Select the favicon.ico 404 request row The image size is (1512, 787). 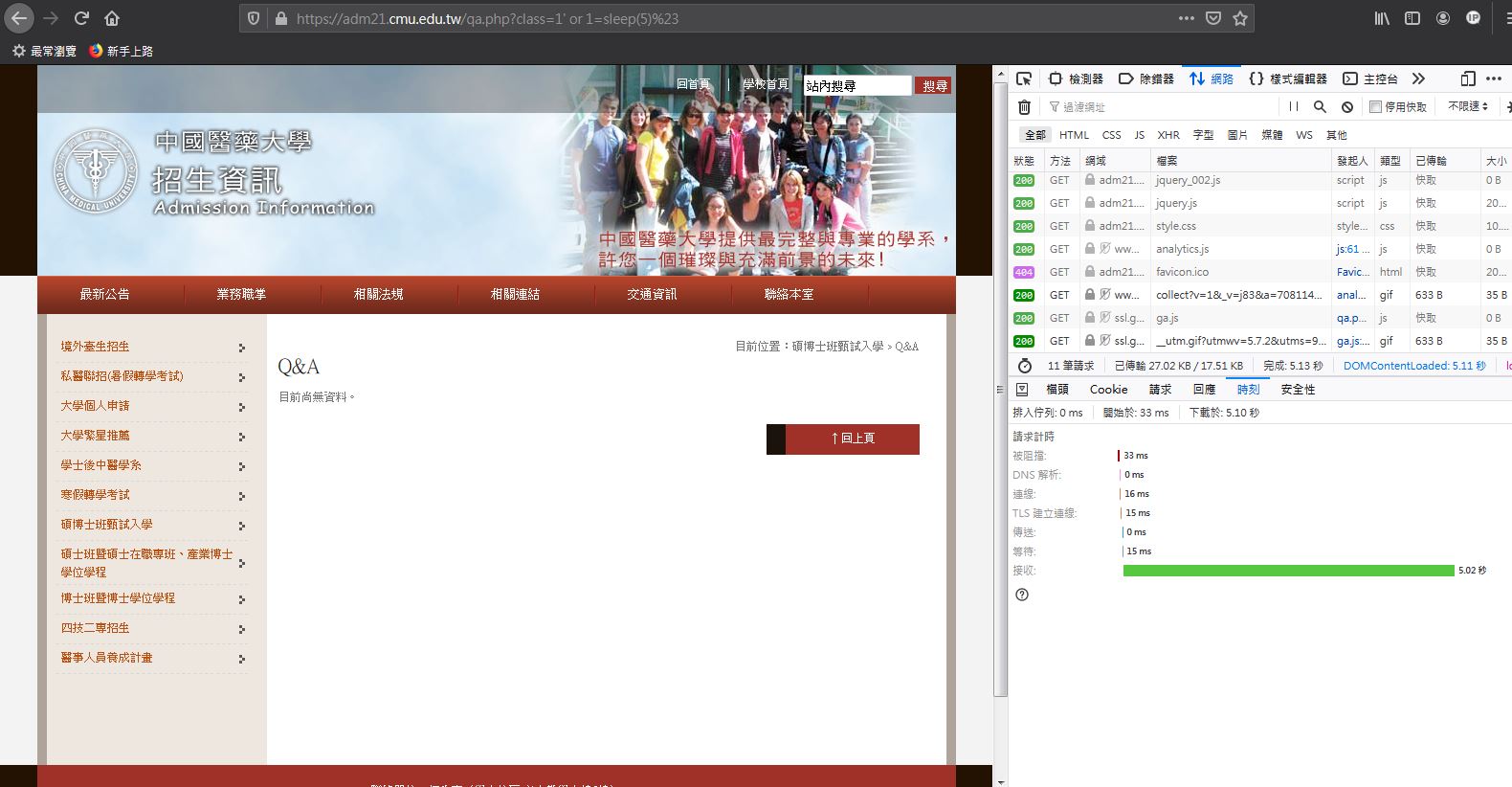tap(1259, 272)
